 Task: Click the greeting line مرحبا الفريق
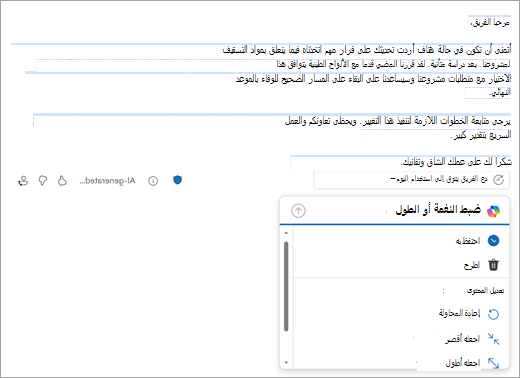[x=490, y=22]
